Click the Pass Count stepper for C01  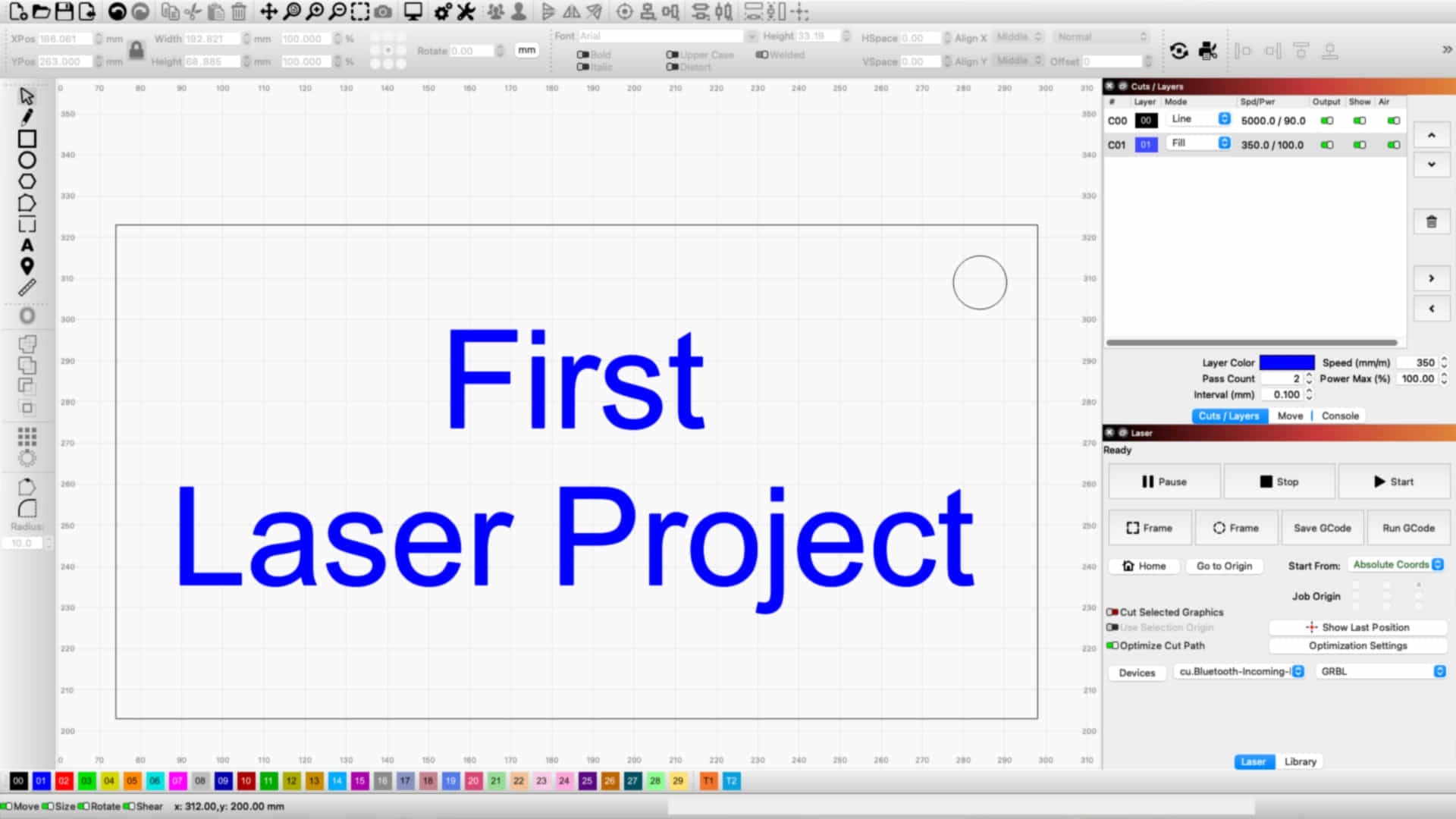tap(1309, 378)
